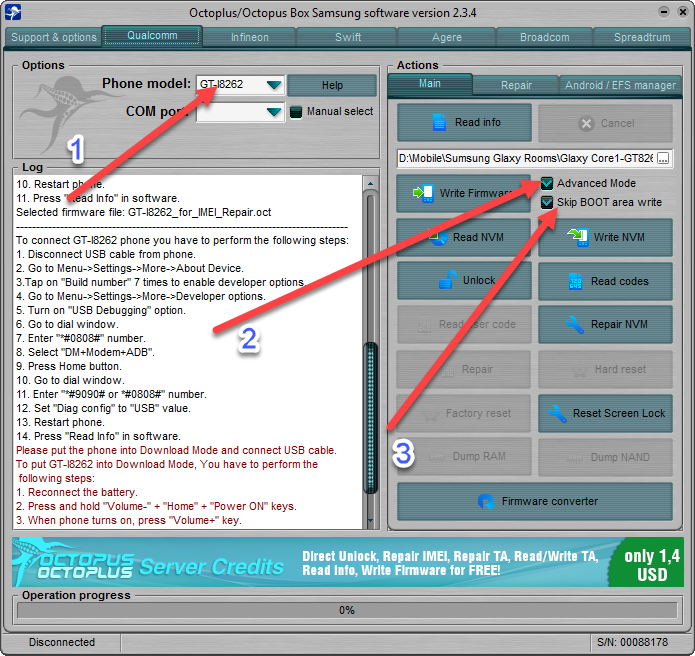Screen dimensions: 695x656
Task: Click the S/N: 00088178 status text
Action: tap(632, 642)
